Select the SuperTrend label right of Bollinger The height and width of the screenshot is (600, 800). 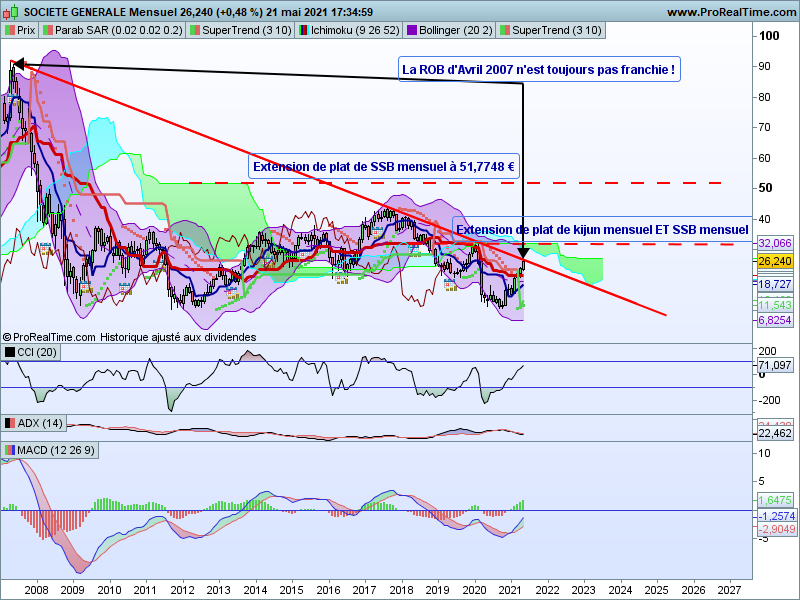551,30
